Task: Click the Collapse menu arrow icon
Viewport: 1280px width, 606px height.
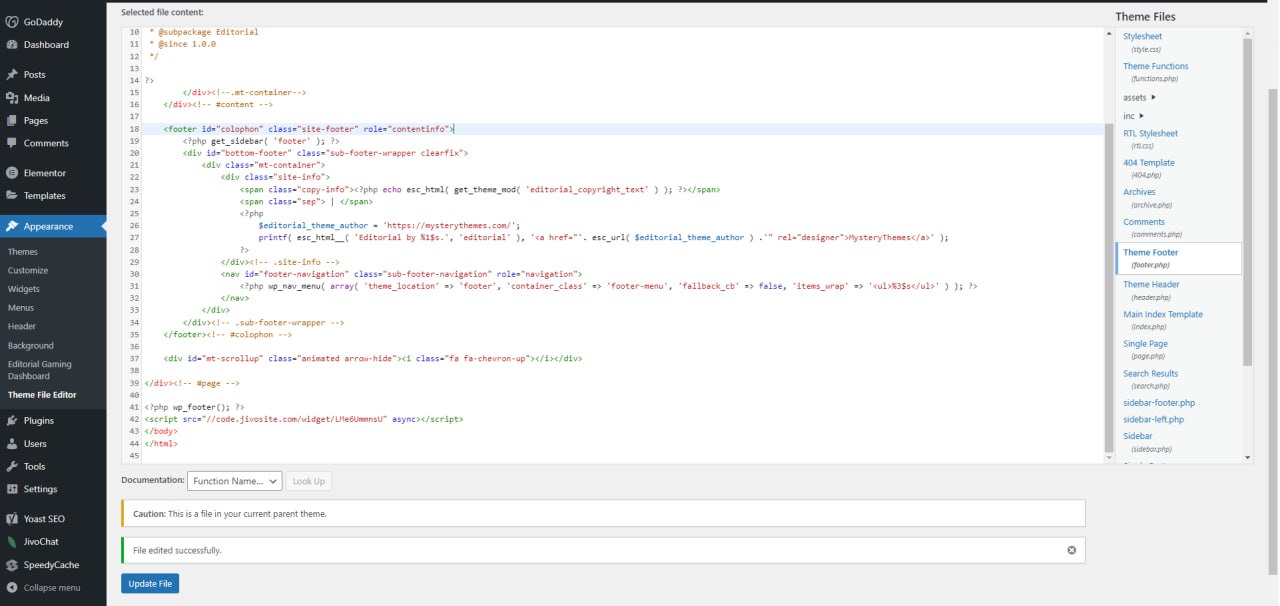Action: coord(11,588)
